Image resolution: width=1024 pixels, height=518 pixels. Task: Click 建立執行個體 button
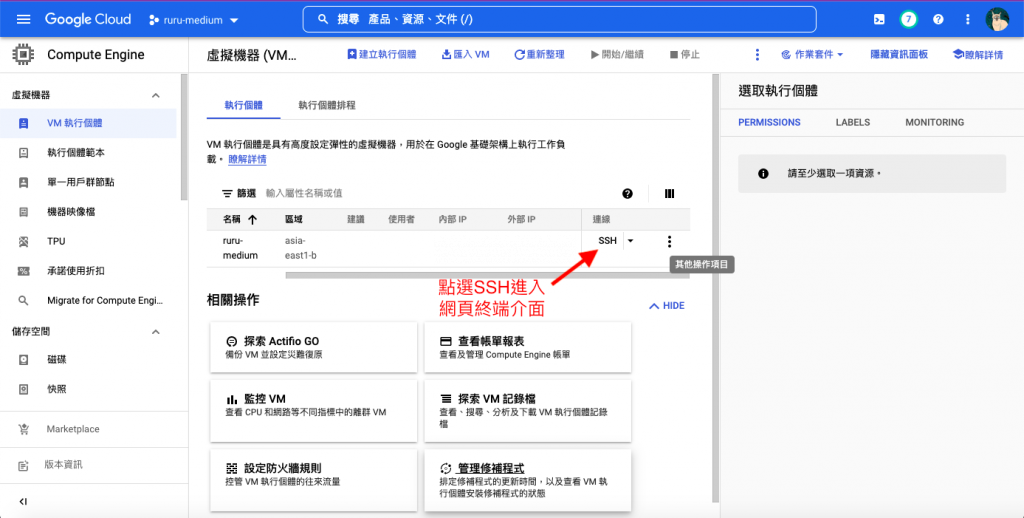click(381, 55)
